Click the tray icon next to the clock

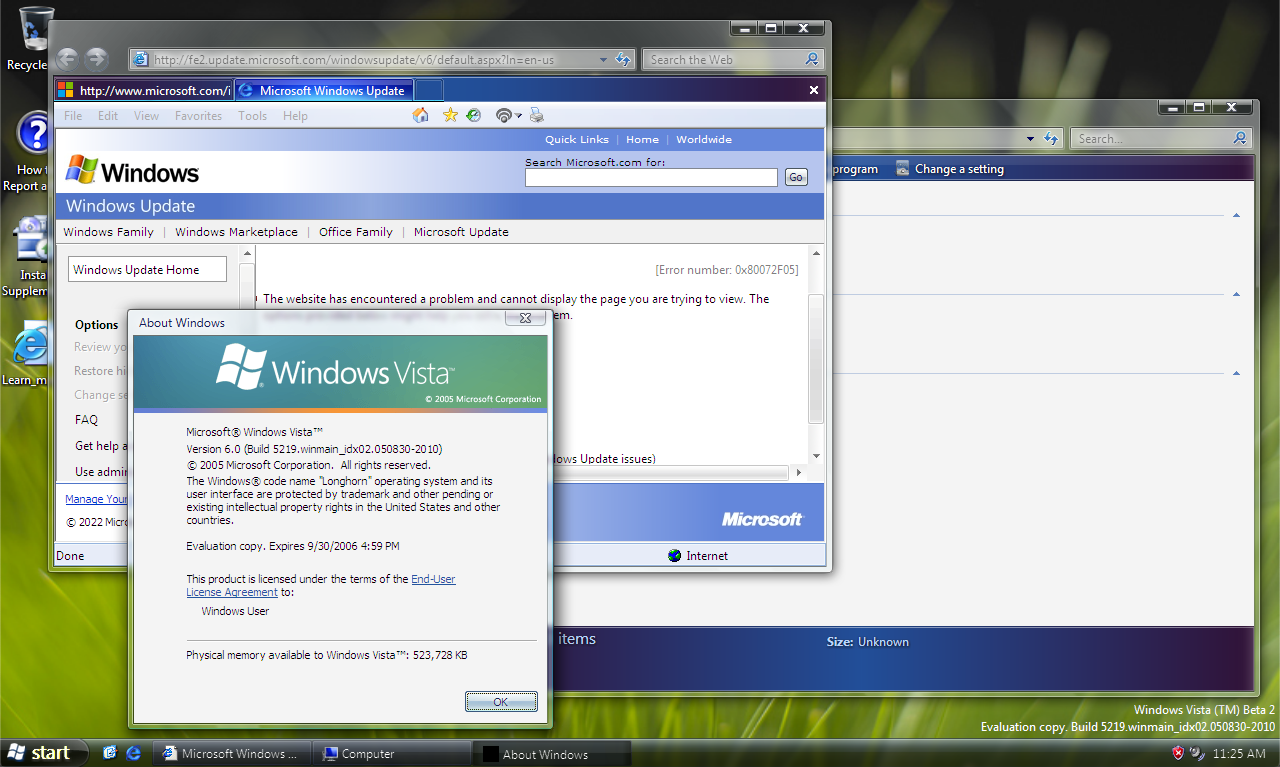click(x=1196, y=753)
